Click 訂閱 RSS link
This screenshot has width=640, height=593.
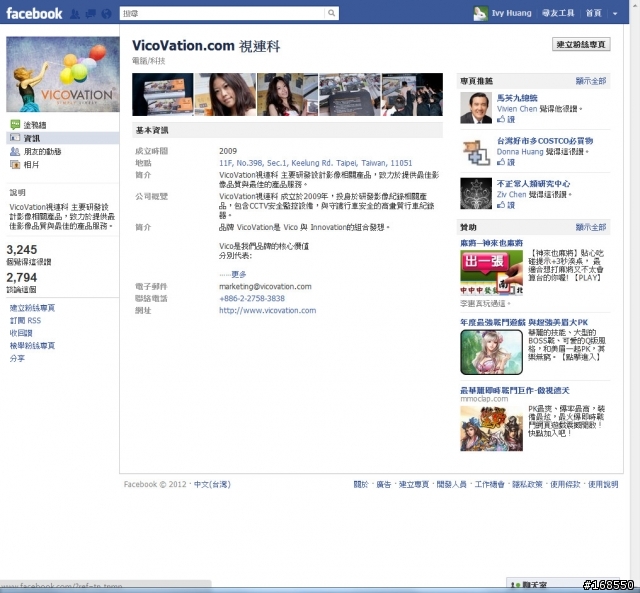pyautogui.click(x=25, y=320)
